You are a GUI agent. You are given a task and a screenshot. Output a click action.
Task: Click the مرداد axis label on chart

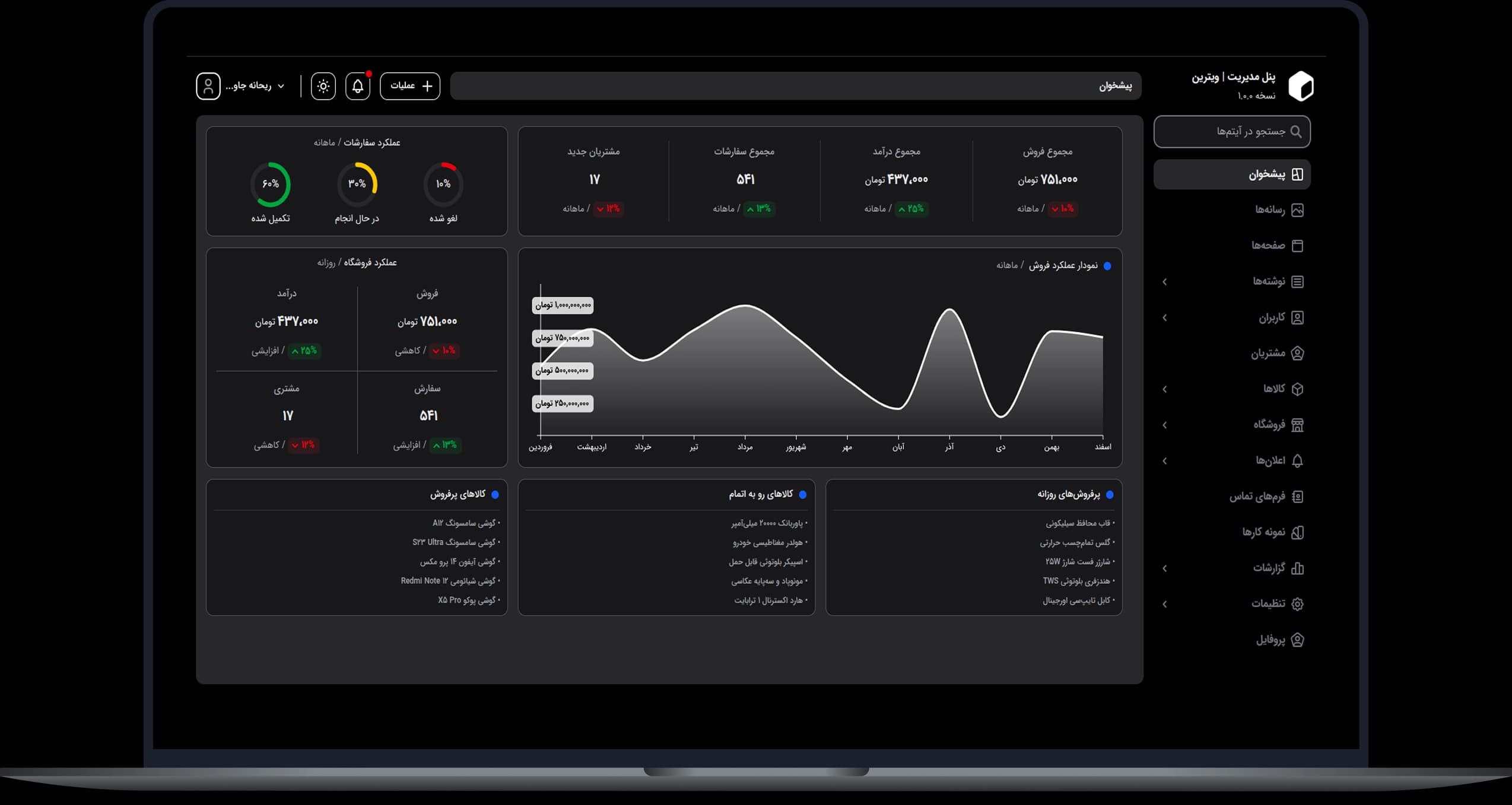745,447
